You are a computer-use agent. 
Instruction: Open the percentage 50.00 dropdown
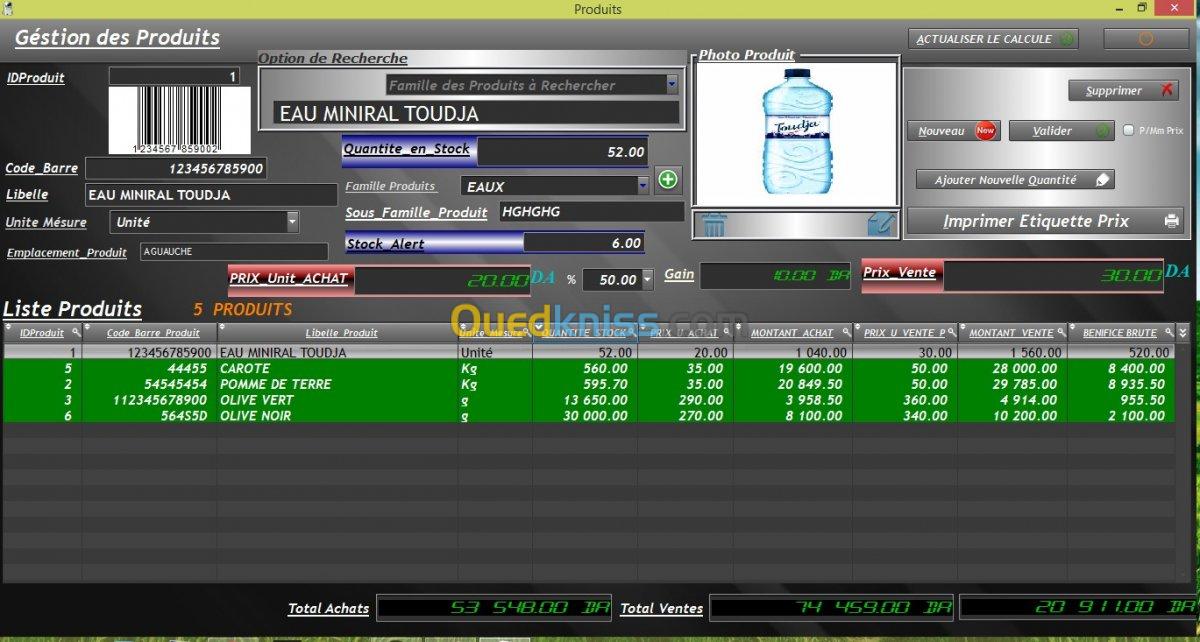(647, 279)
